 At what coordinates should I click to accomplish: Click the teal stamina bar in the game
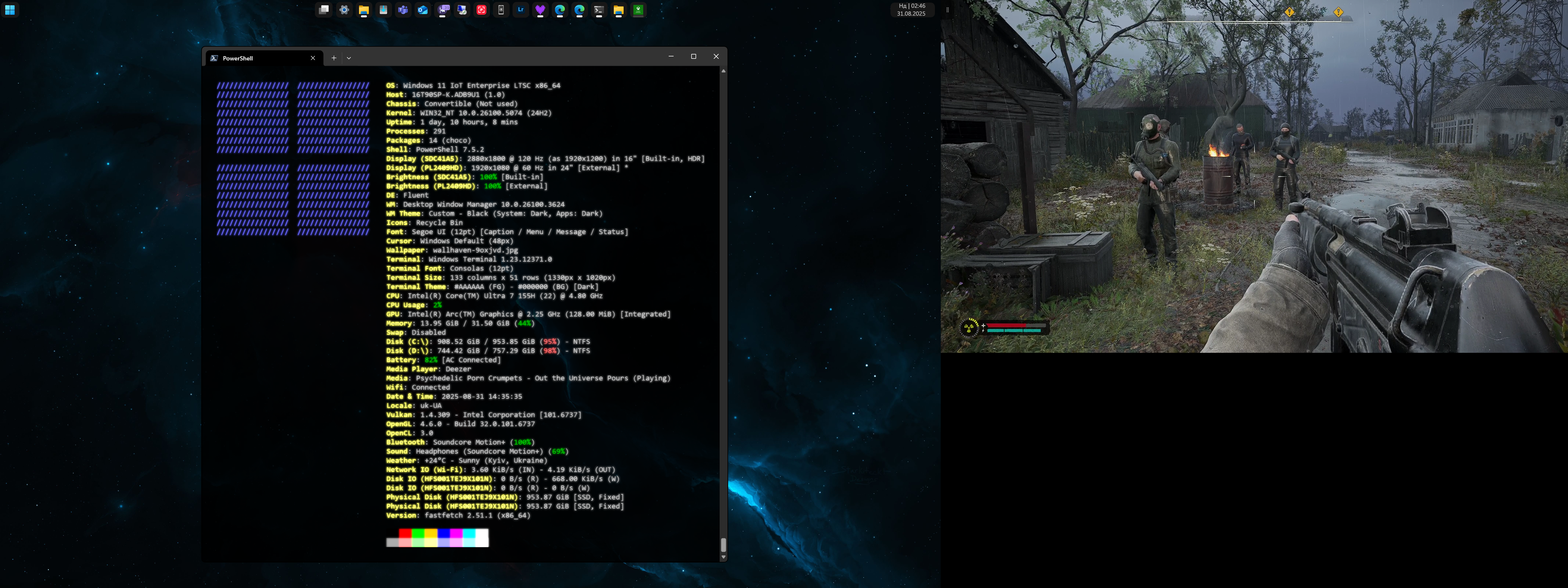(1014, 331)
